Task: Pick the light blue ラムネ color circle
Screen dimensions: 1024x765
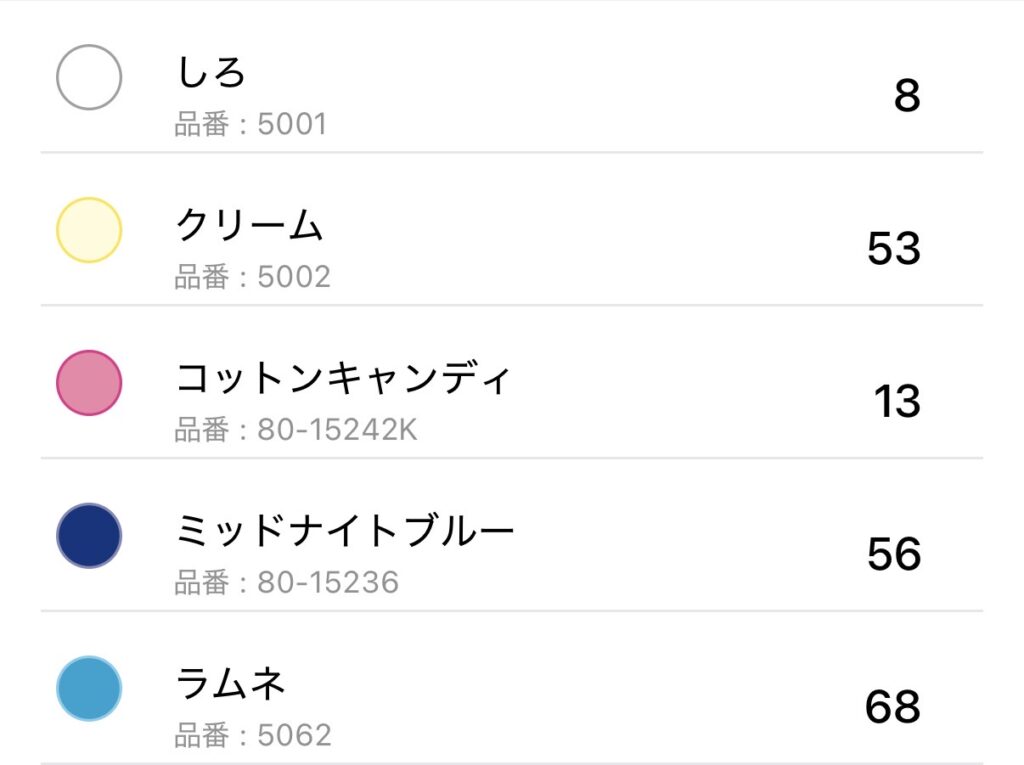Action: [x=89, y=689]
